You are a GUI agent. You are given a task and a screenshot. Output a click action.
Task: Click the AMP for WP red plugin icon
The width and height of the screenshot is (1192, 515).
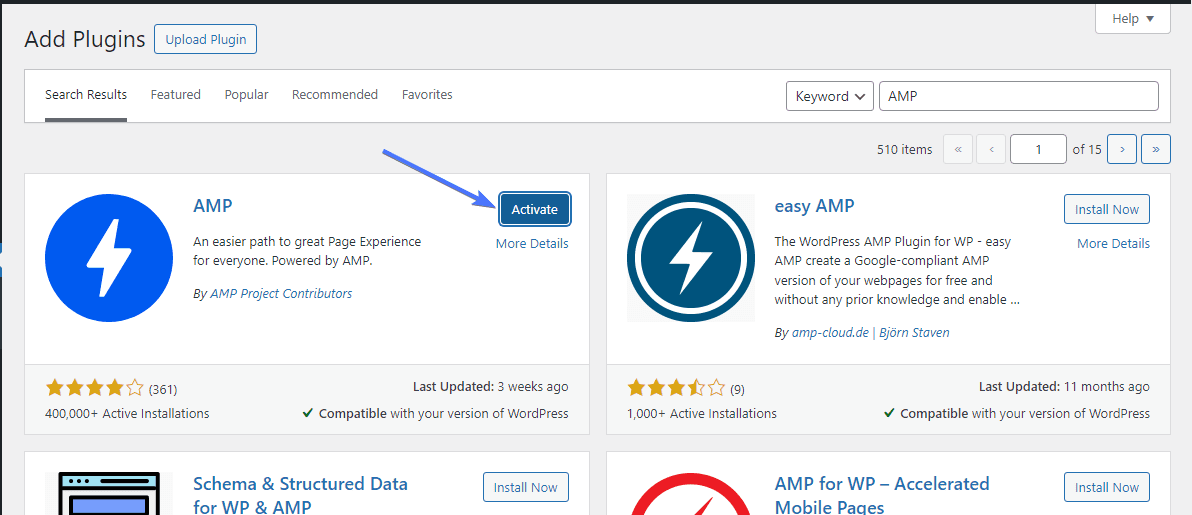[x=691, y=494]
